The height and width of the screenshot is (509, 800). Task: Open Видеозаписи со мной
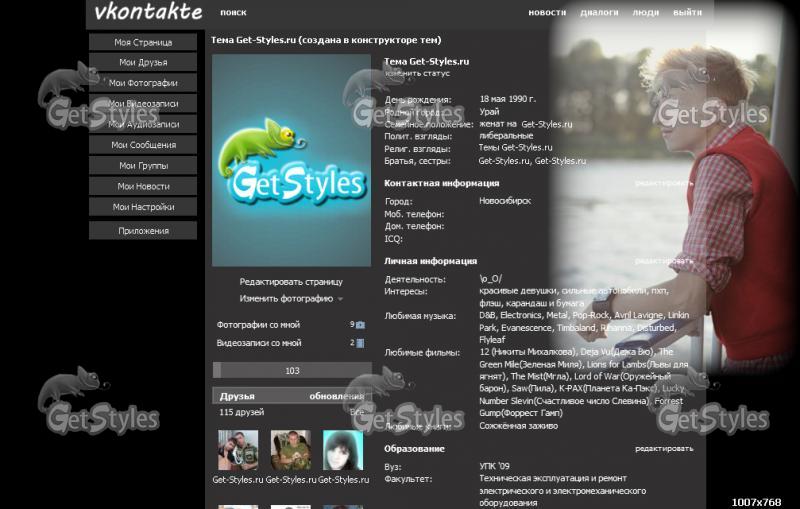click(259, 343)
